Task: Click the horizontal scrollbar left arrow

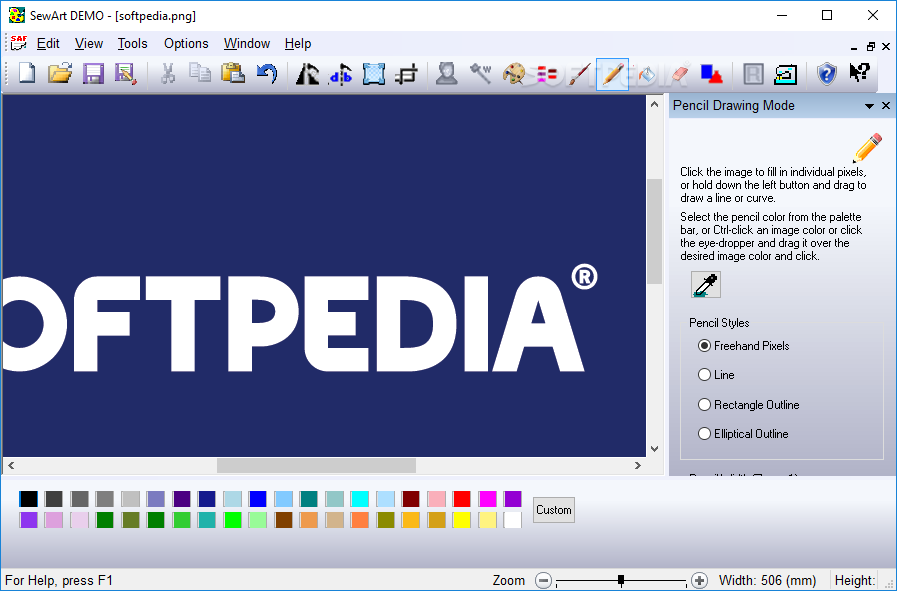Action: pyautogui.click(x=11, y=466)
